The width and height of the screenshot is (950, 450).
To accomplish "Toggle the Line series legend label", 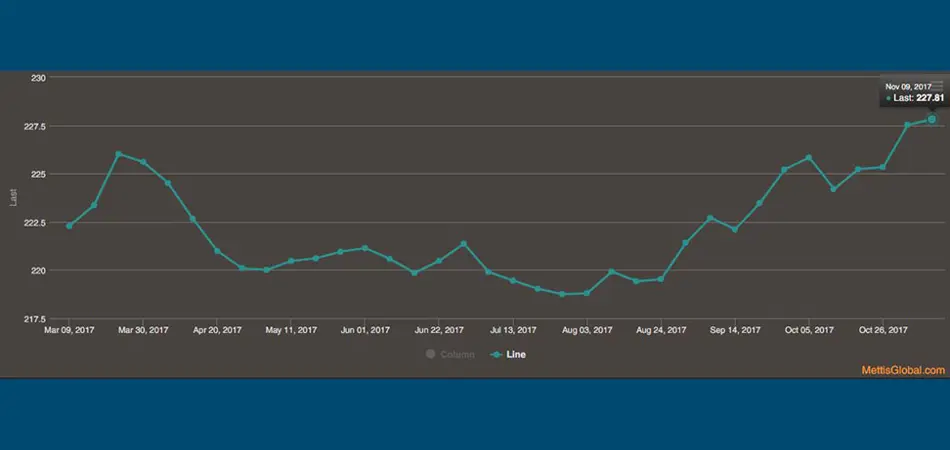I will tap(516, 355).
